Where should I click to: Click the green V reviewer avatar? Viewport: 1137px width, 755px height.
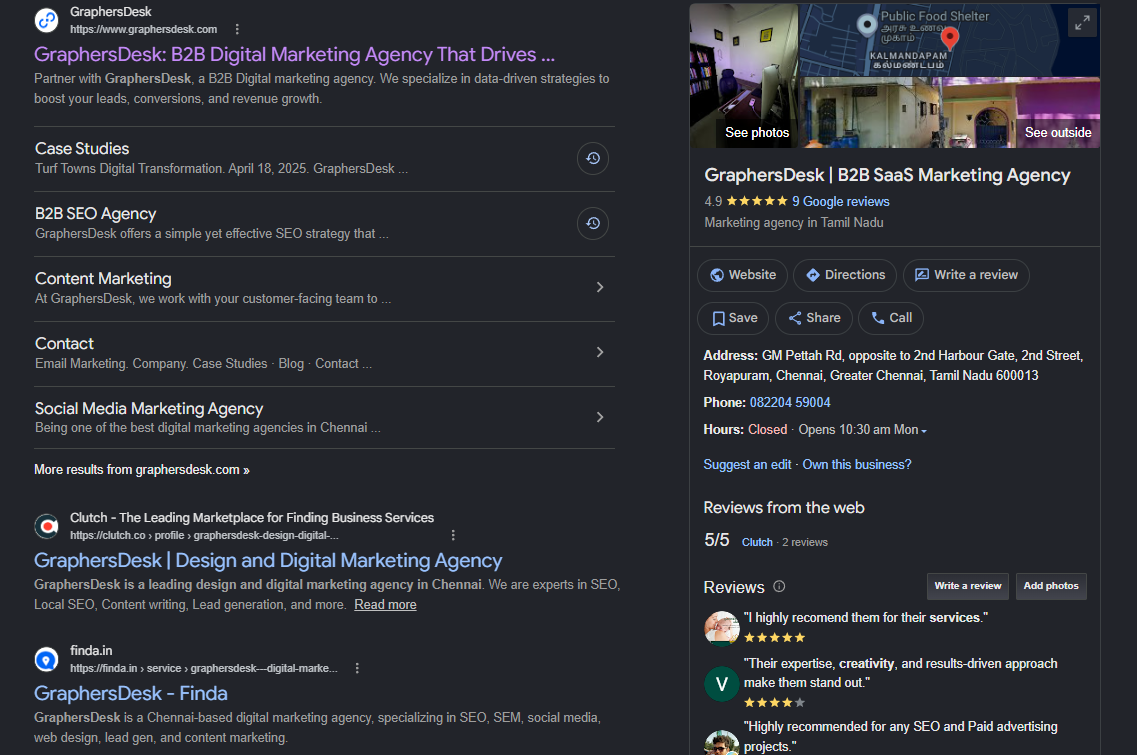tap(722, 684)
